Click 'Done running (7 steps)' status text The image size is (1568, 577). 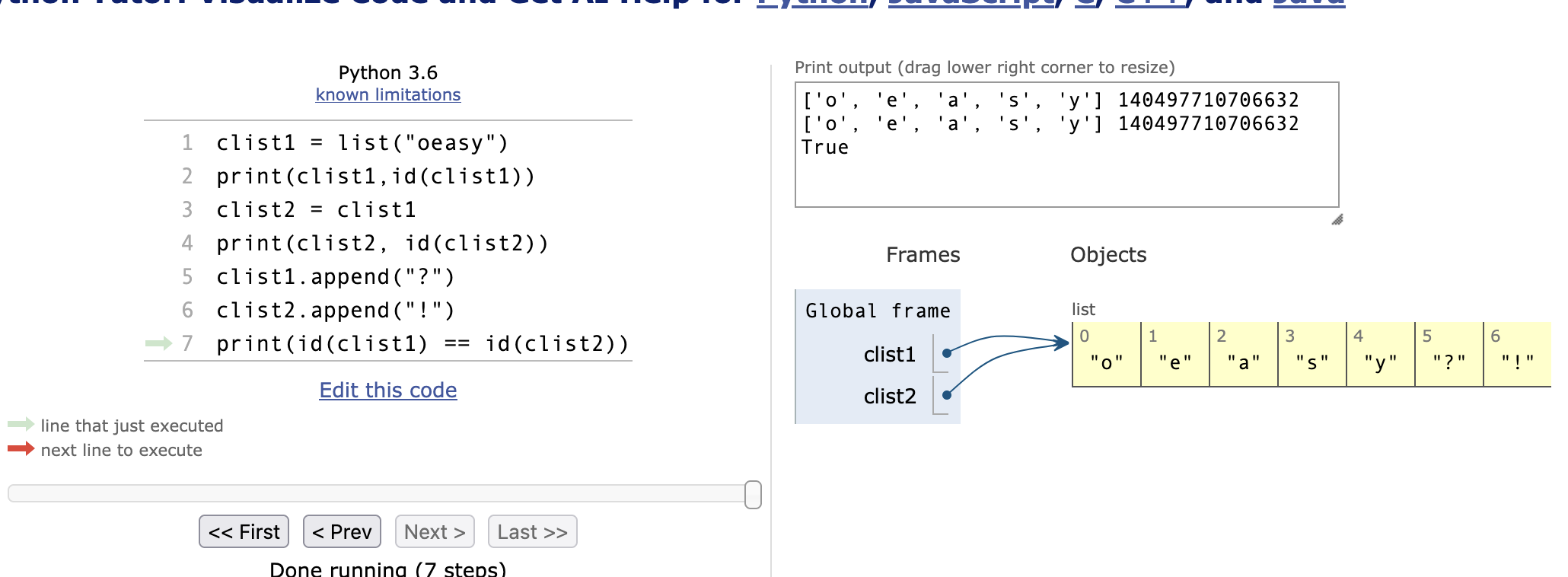click(x=388, y=569)
